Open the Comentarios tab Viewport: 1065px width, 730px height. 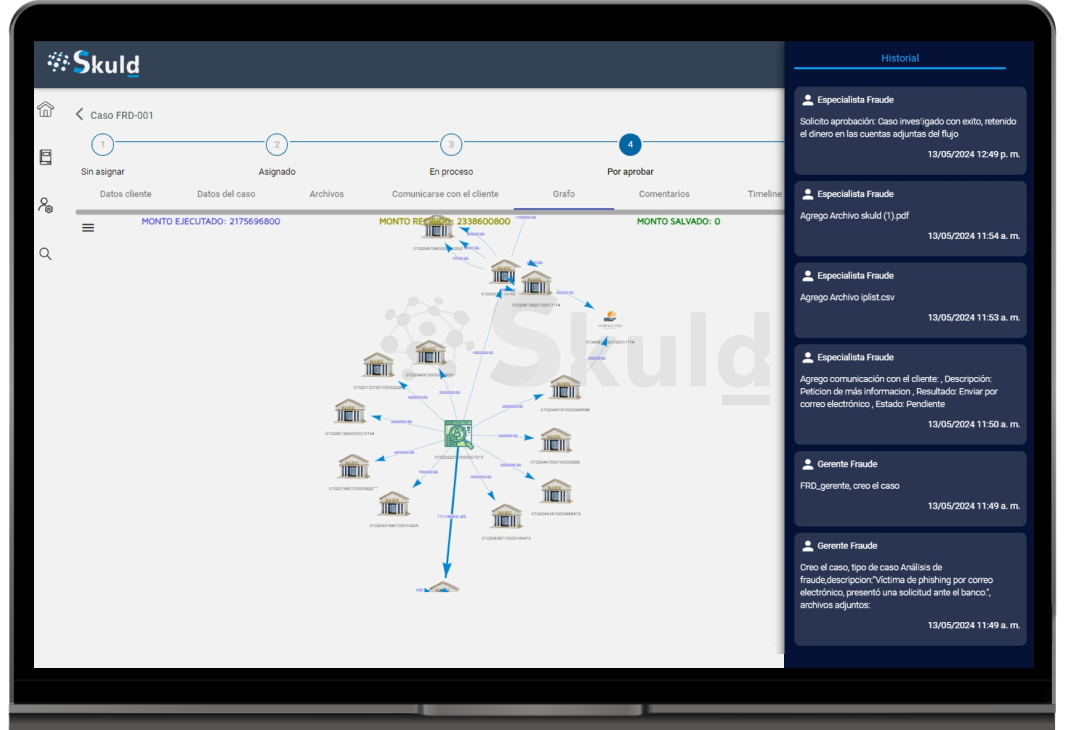point(664,194)
